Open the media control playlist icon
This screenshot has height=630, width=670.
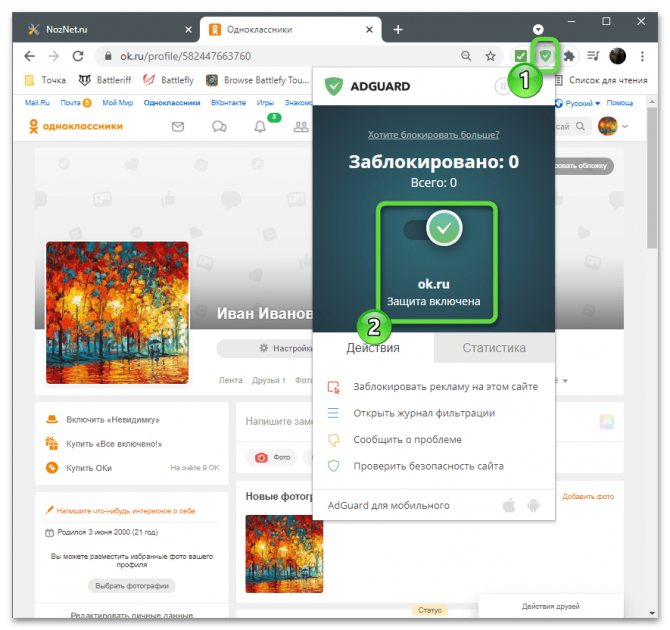click(593, 56)
